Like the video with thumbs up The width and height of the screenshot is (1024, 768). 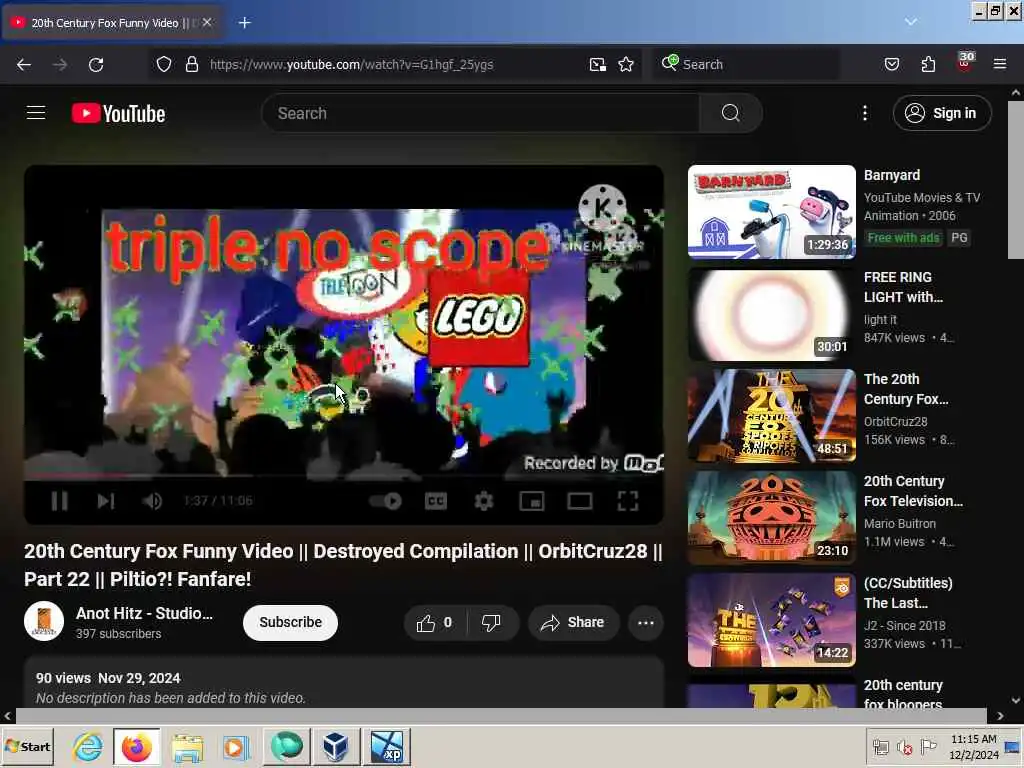click(435, 622)
